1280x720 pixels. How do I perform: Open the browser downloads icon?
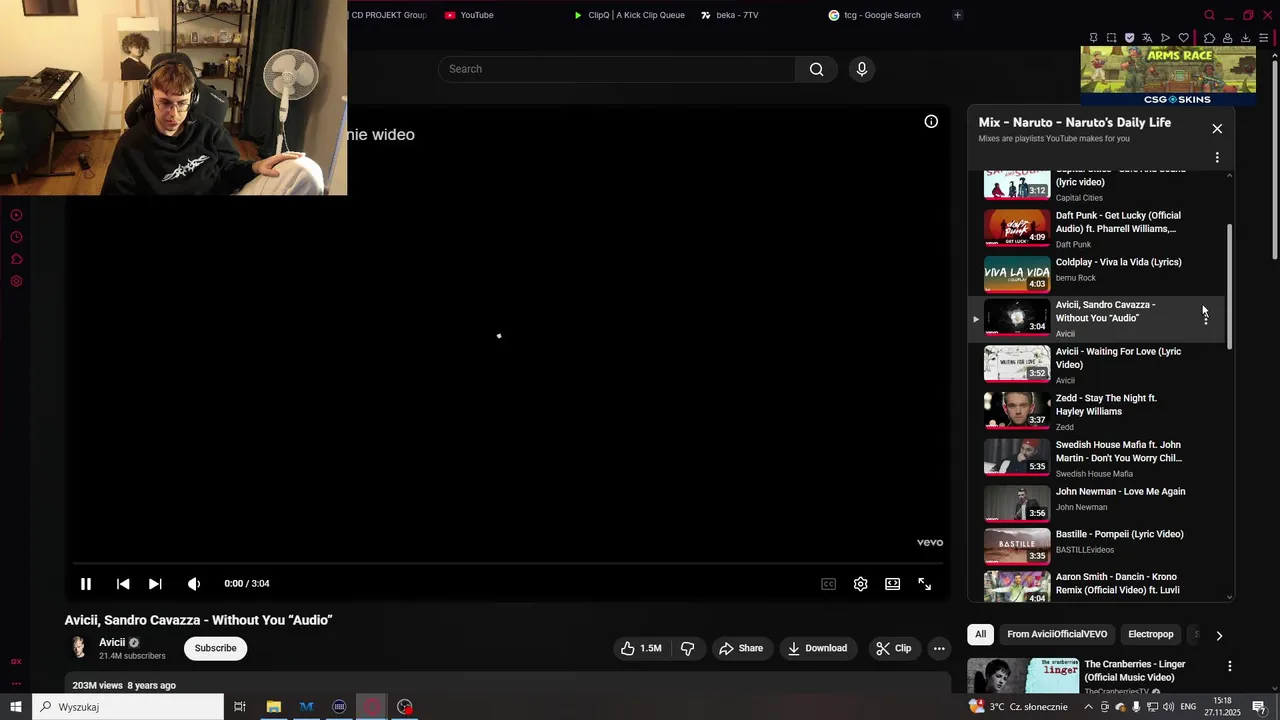click(x=1245, y=38)
